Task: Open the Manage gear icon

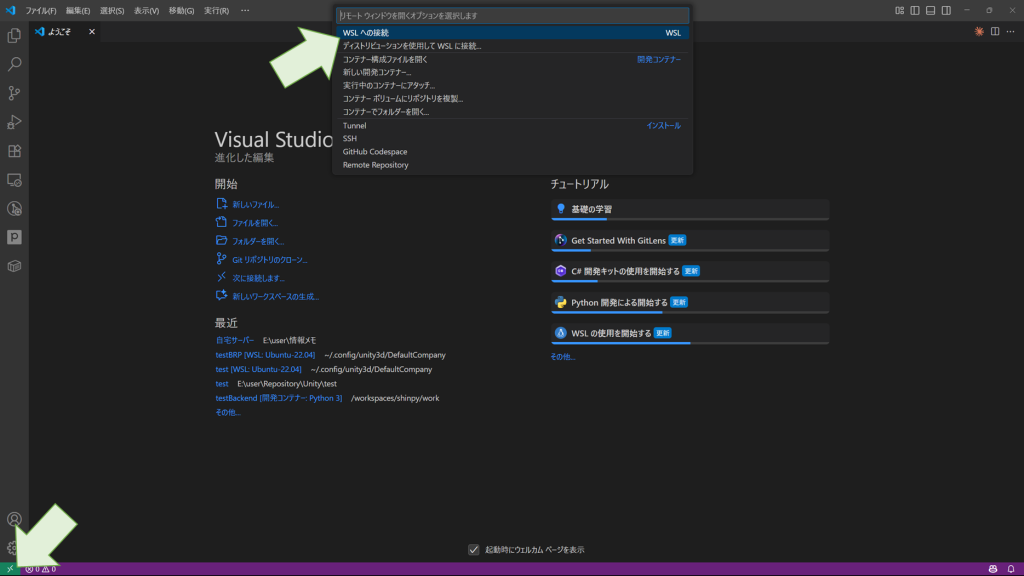Action: 12,548
